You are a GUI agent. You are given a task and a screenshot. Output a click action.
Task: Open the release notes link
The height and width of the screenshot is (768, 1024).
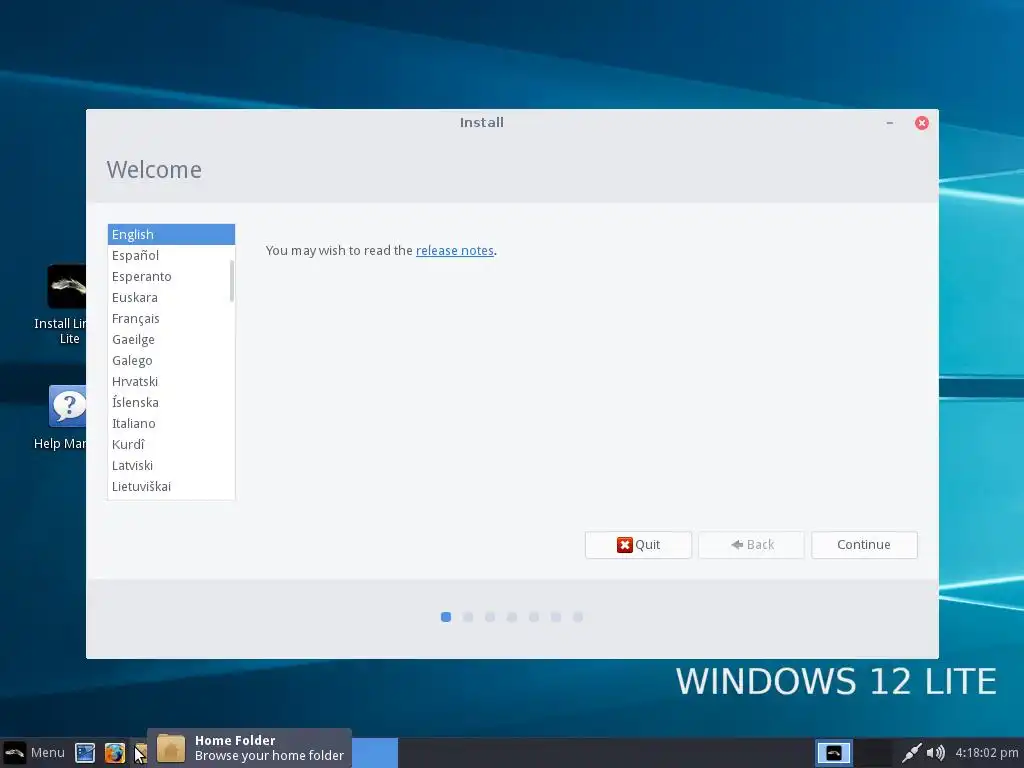[455, 250]
